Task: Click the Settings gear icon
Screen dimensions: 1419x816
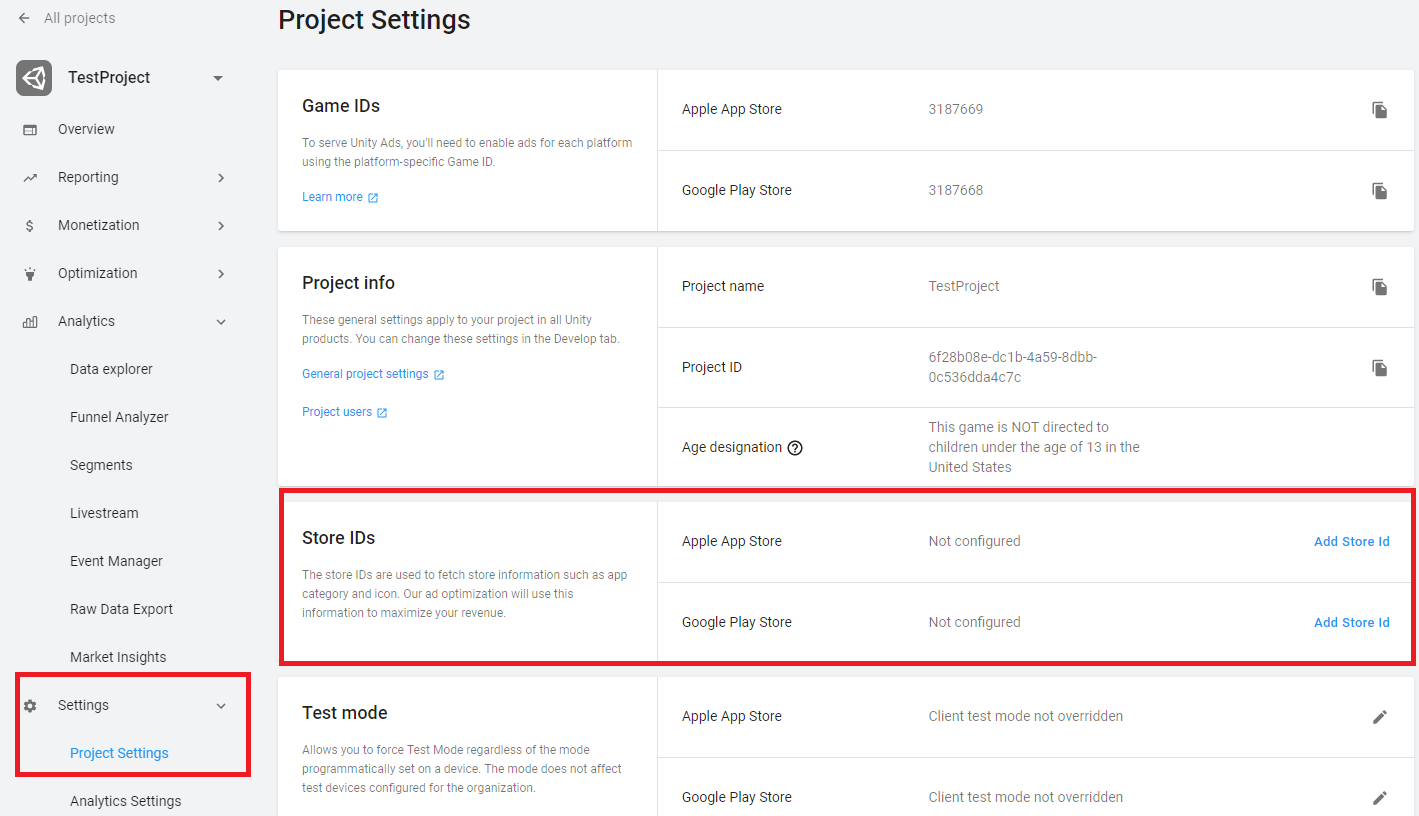Action: coord(30,705)
